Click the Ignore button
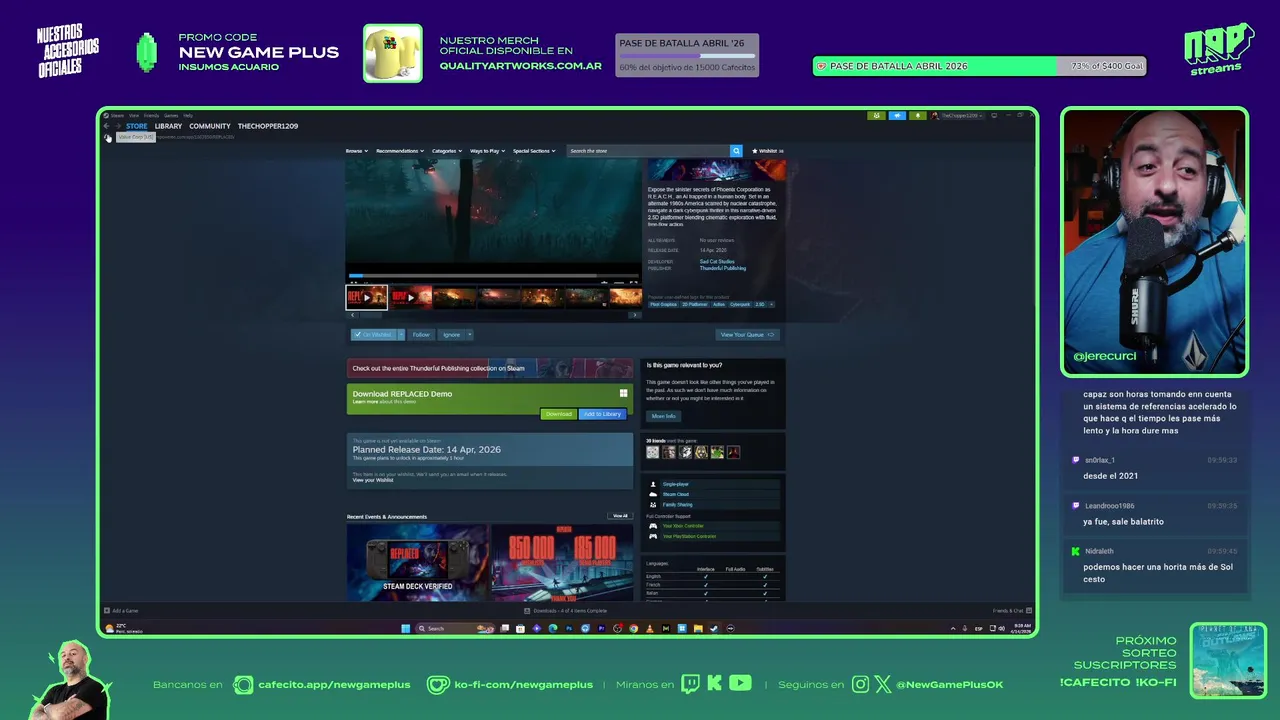1280x720 pixels. click(451, 335)
